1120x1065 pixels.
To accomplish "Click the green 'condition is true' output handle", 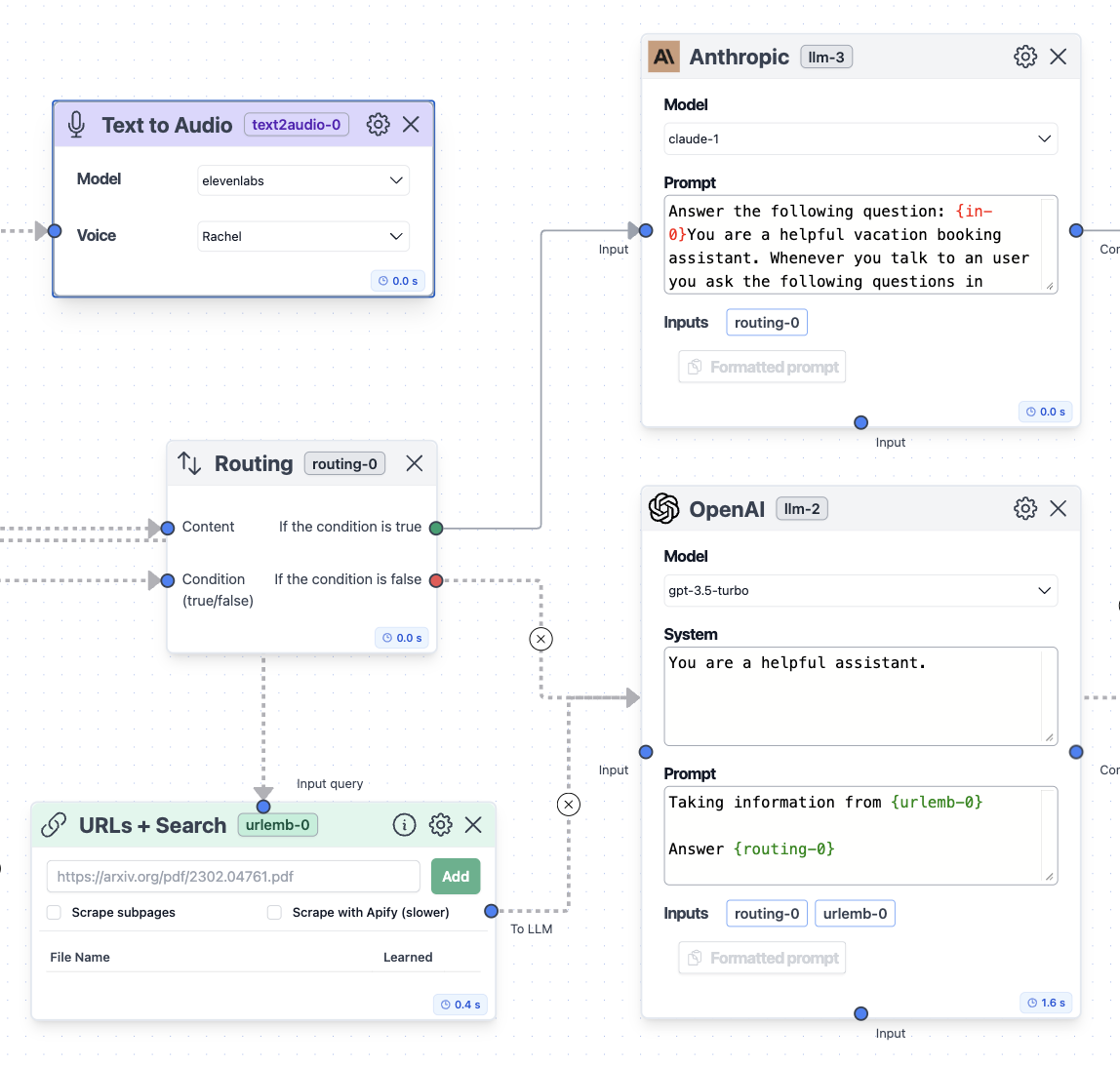I will 436,529.
